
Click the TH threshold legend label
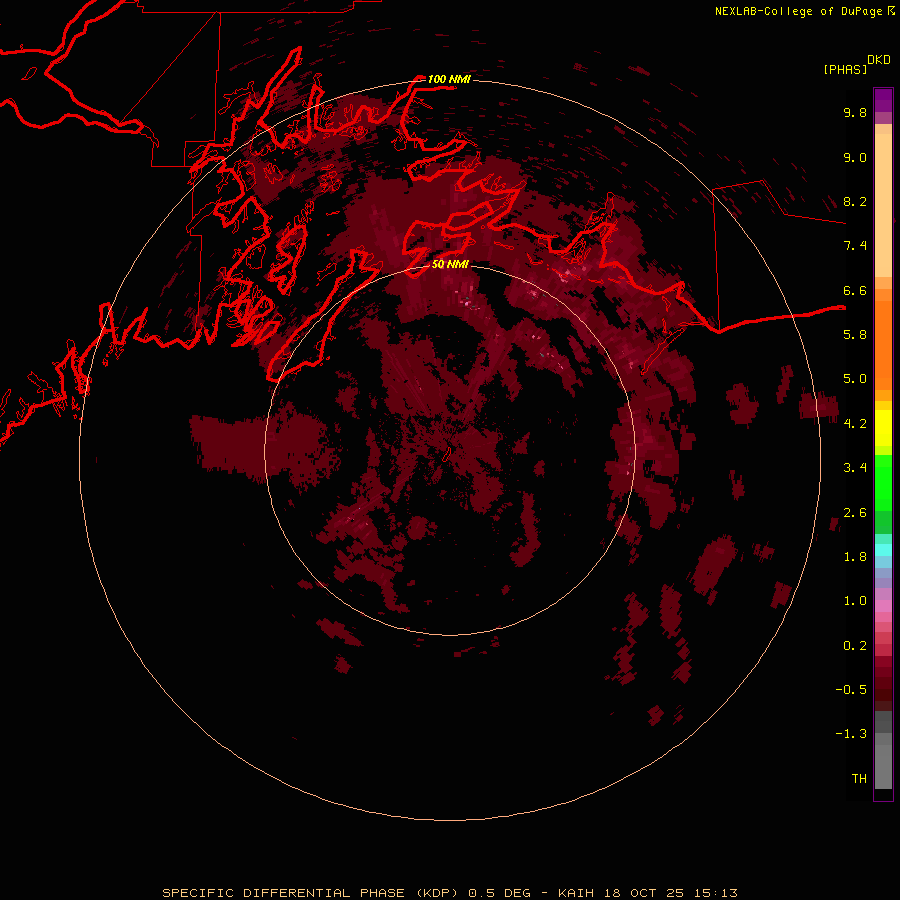pos(859,779)
